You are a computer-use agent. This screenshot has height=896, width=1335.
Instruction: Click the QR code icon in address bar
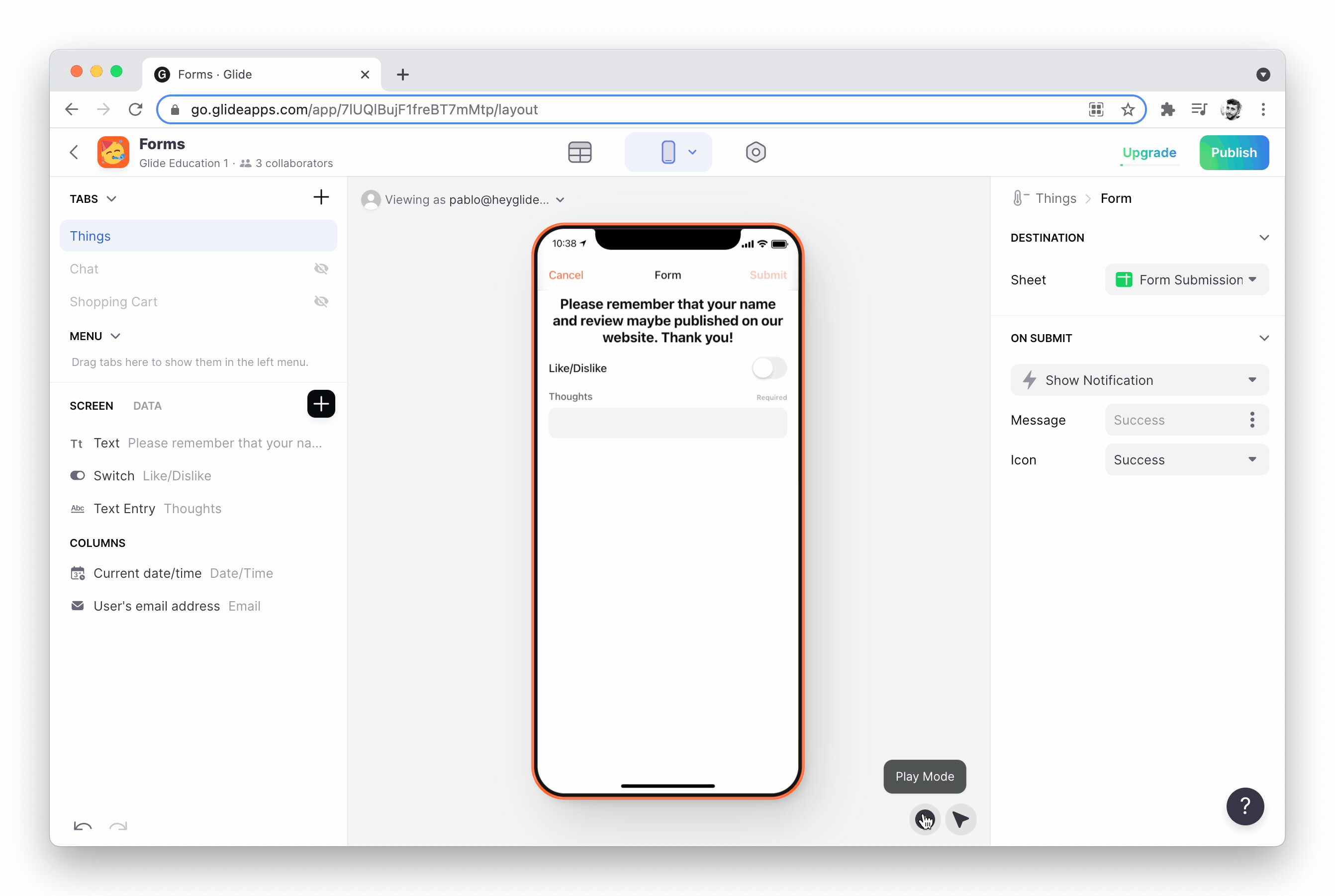coord(1096,110)
